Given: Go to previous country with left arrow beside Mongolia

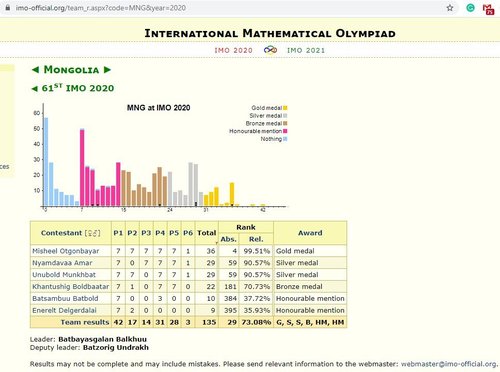Looking at the screenshot, I should click(35, 70).
